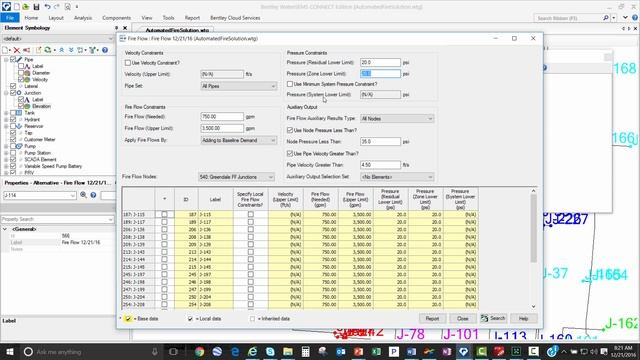Click the Report button
Viewport: 640px width, 360px height.
click(432, 318)
